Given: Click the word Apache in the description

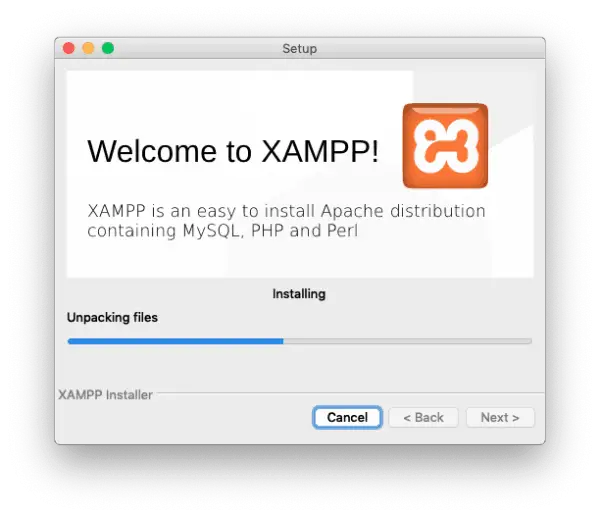Looking at the screenshot, I should point(352,211).
